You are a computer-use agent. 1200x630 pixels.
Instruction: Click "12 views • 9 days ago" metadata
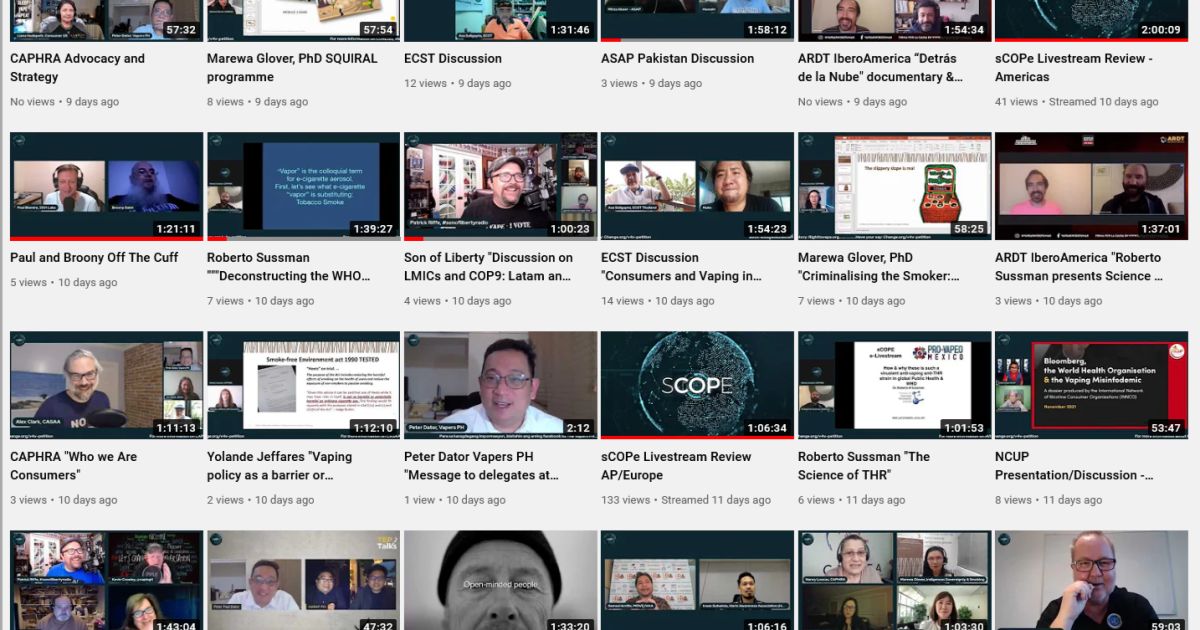458,84
